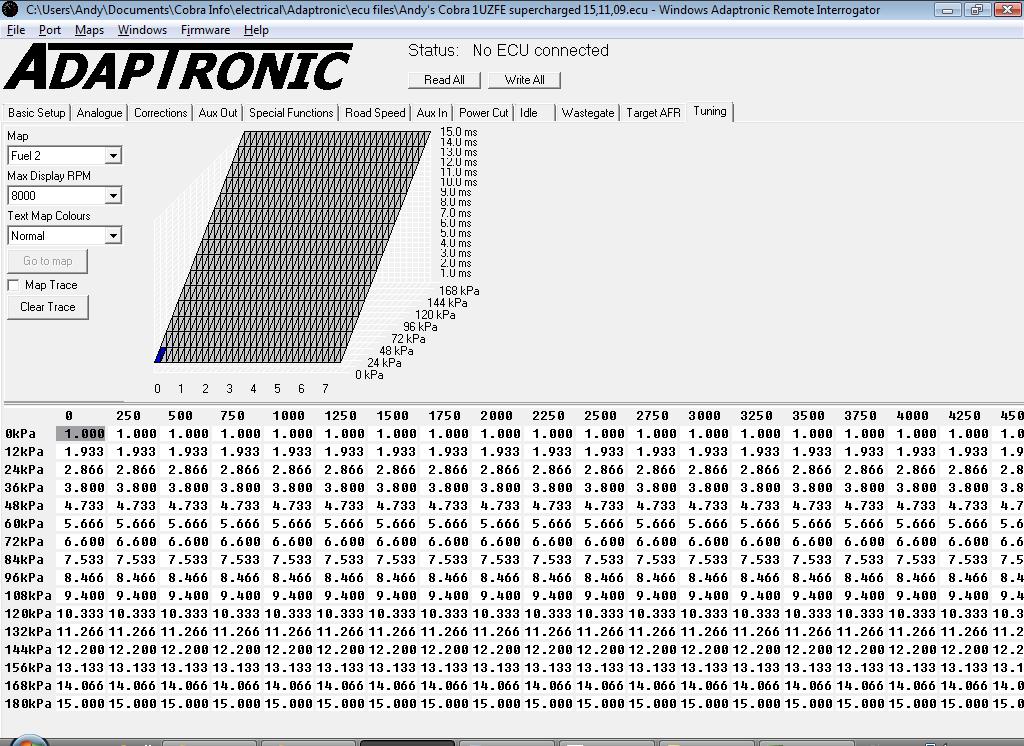Select the 15.000 cell under 3250 RPM

(757, 704)
